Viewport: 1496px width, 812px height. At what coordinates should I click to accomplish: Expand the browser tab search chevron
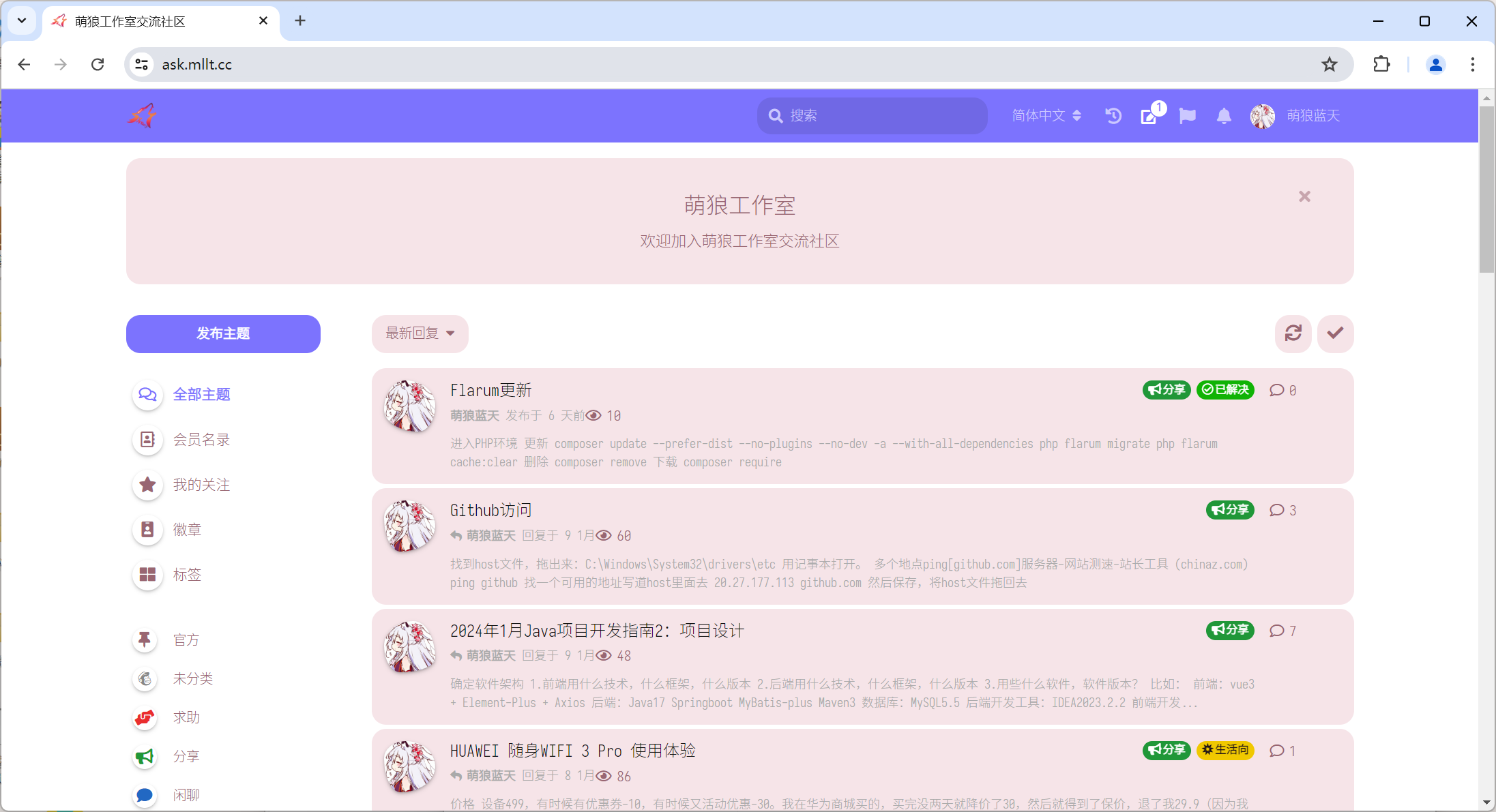point(21,20)
